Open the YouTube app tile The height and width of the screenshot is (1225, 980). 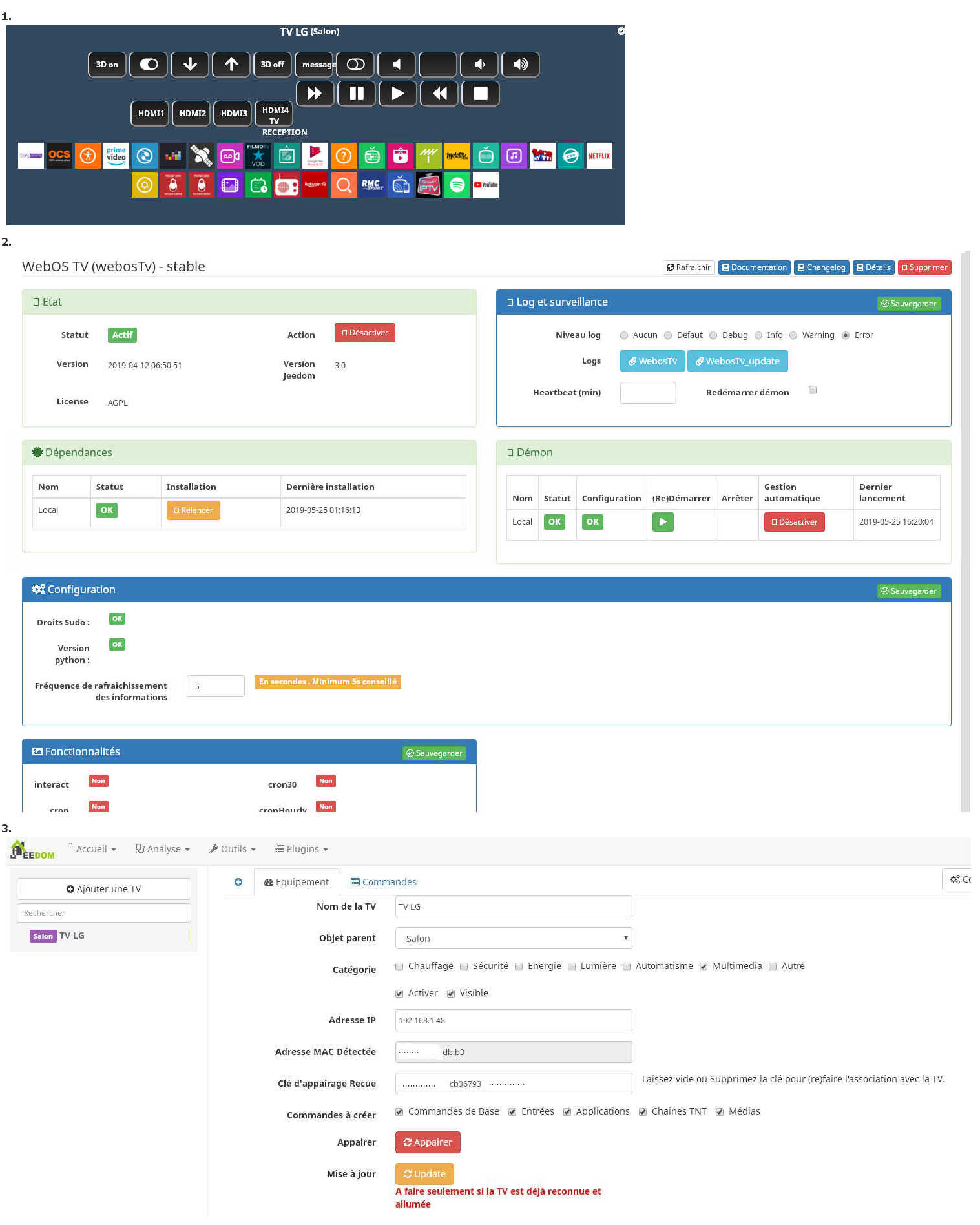pyautogui.click(x=486, y=185)
